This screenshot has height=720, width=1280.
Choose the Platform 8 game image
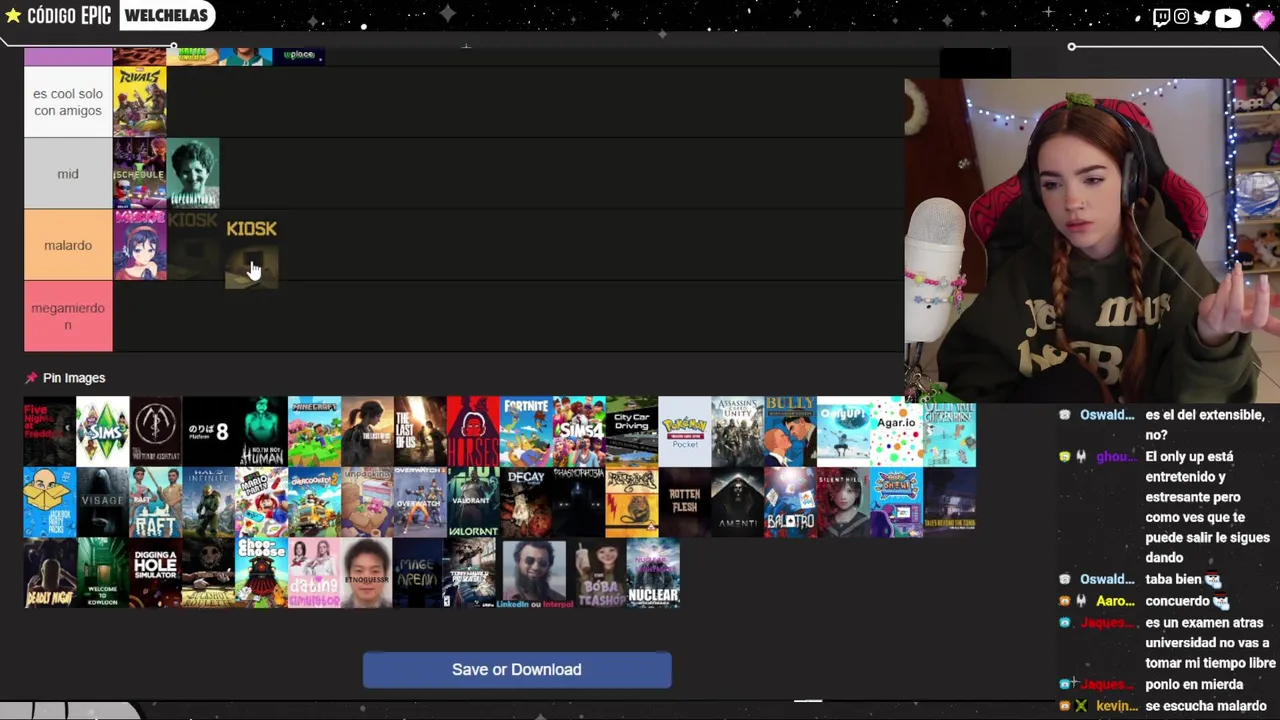(x=208, y=432)
